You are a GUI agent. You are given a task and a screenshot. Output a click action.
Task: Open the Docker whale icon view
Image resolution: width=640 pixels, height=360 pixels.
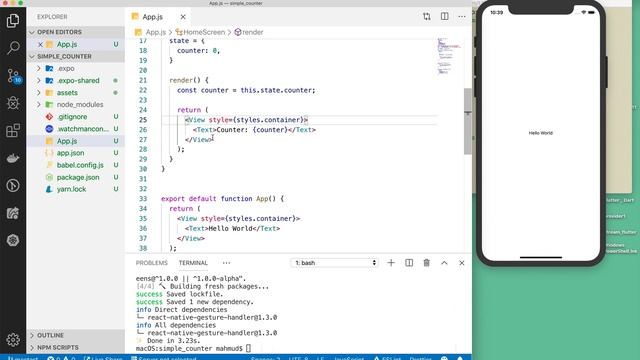[13, 158]
